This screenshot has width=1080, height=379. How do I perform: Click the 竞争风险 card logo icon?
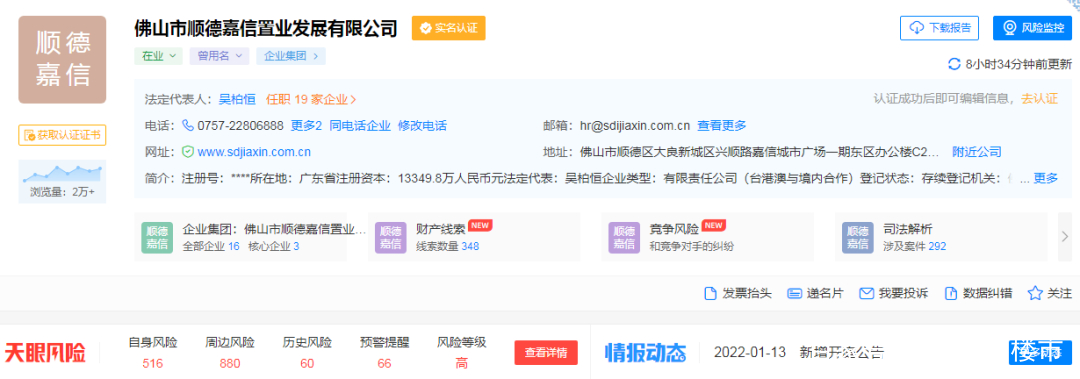[624, 237]
